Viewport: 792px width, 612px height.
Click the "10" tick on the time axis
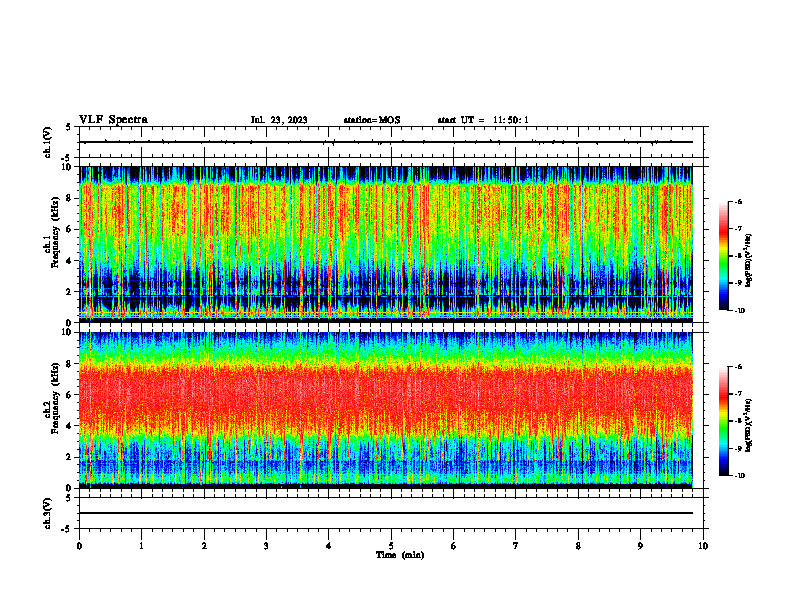(703, 546)
